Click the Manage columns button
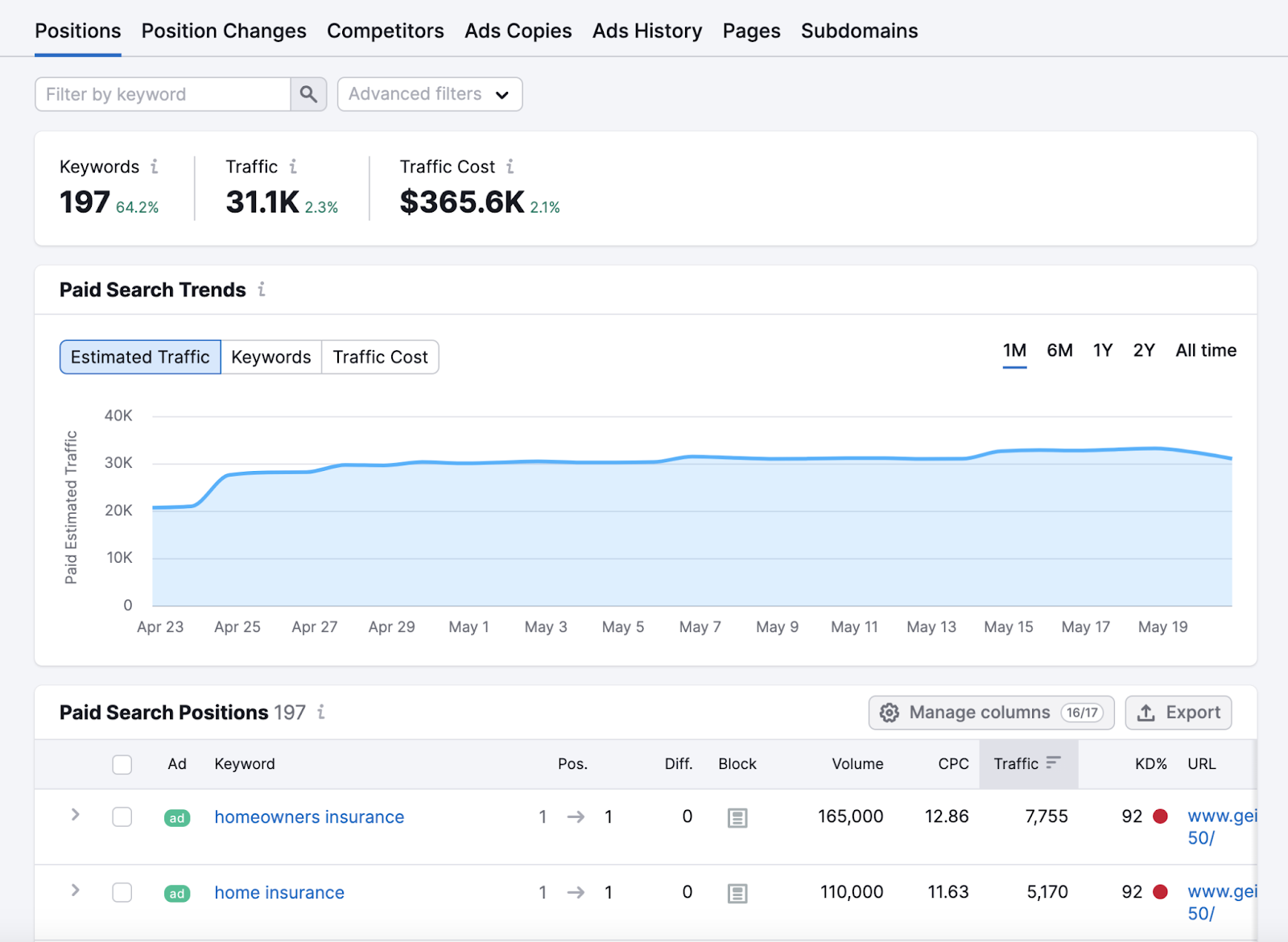1288x942 pixels. click(992, 713)
